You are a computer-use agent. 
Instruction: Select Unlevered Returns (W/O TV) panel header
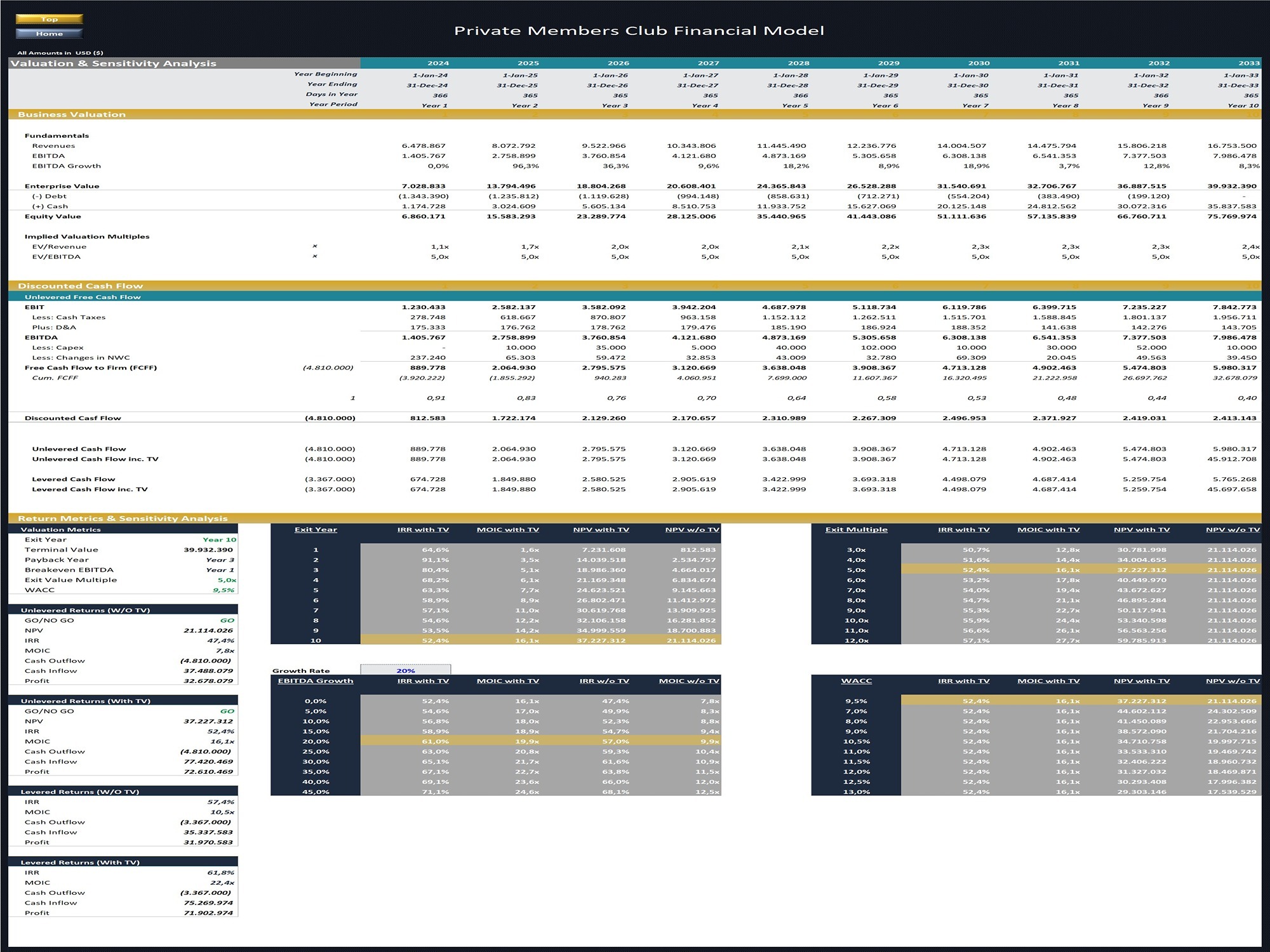[x=123, y=610]
